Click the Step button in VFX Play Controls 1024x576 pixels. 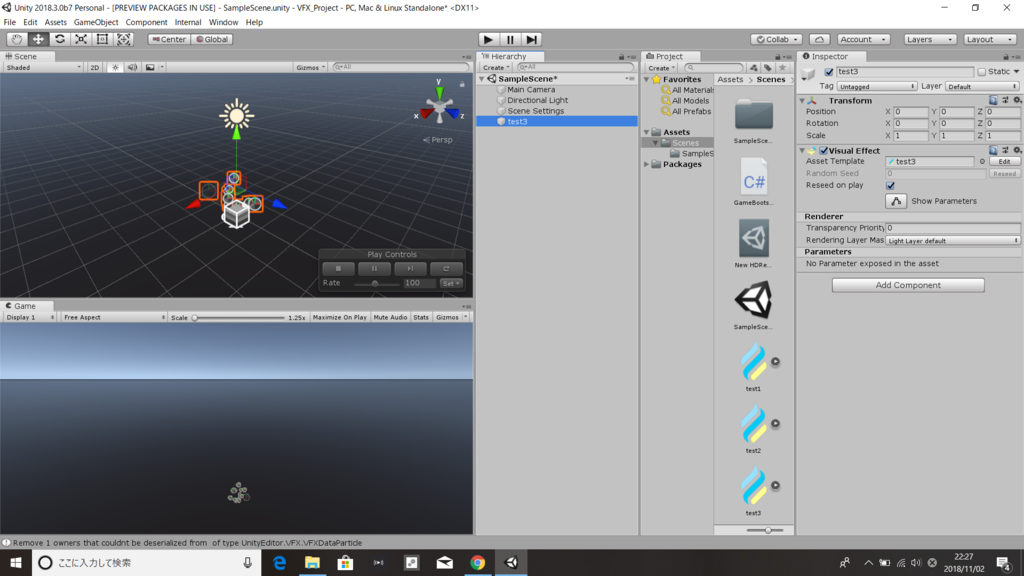(410, 268)
